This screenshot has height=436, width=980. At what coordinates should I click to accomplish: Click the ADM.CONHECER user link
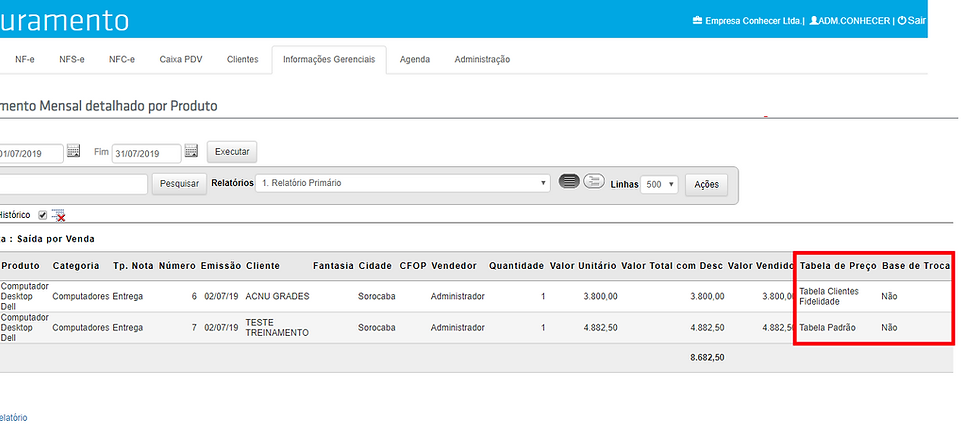[854, 21]
